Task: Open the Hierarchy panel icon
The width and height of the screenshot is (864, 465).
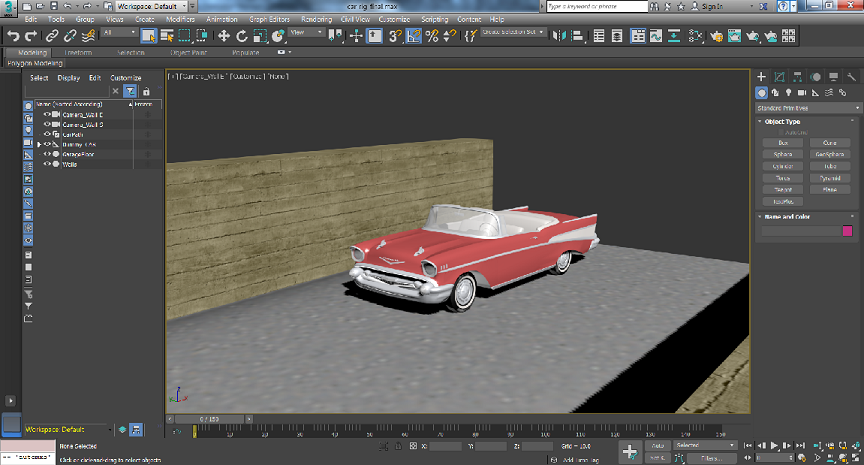Action: (798, 77)
